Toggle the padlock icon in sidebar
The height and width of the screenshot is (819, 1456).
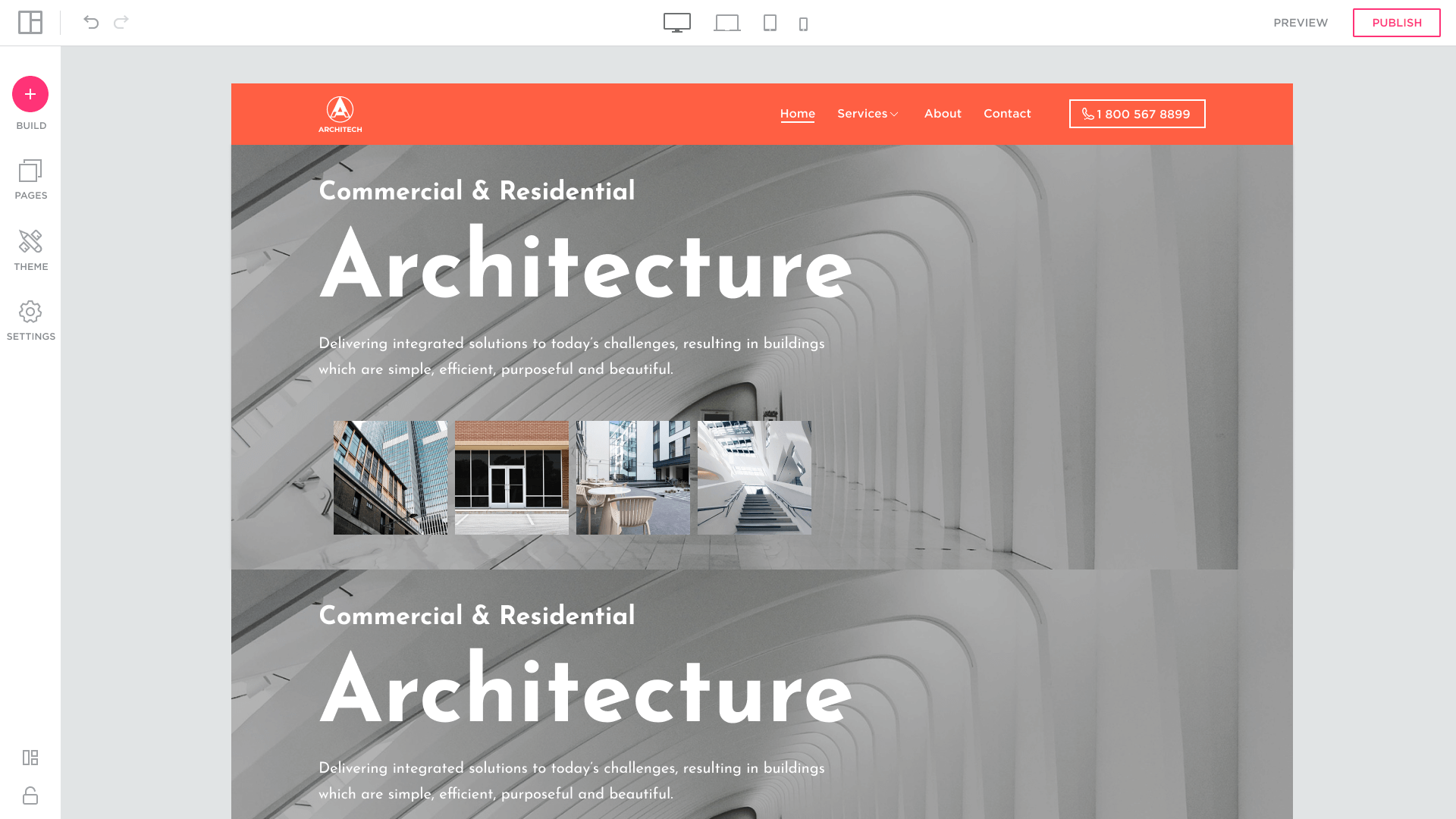[x=30, y=795]
